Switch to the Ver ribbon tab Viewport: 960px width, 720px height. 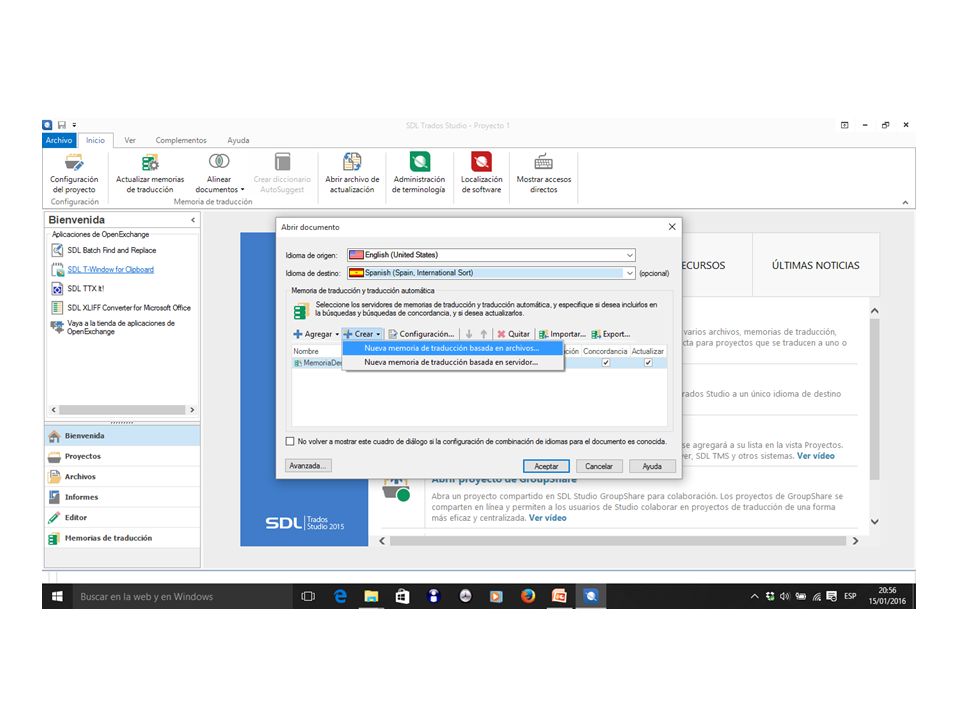[130, 140]
